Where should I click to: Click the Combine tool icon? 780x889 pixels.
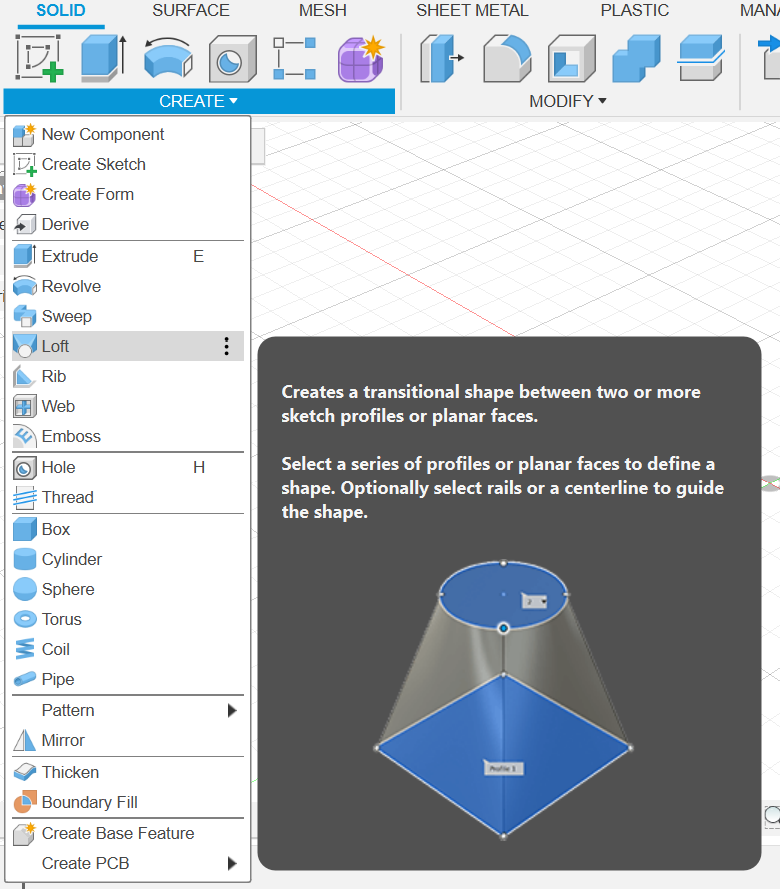click(636, 58)
